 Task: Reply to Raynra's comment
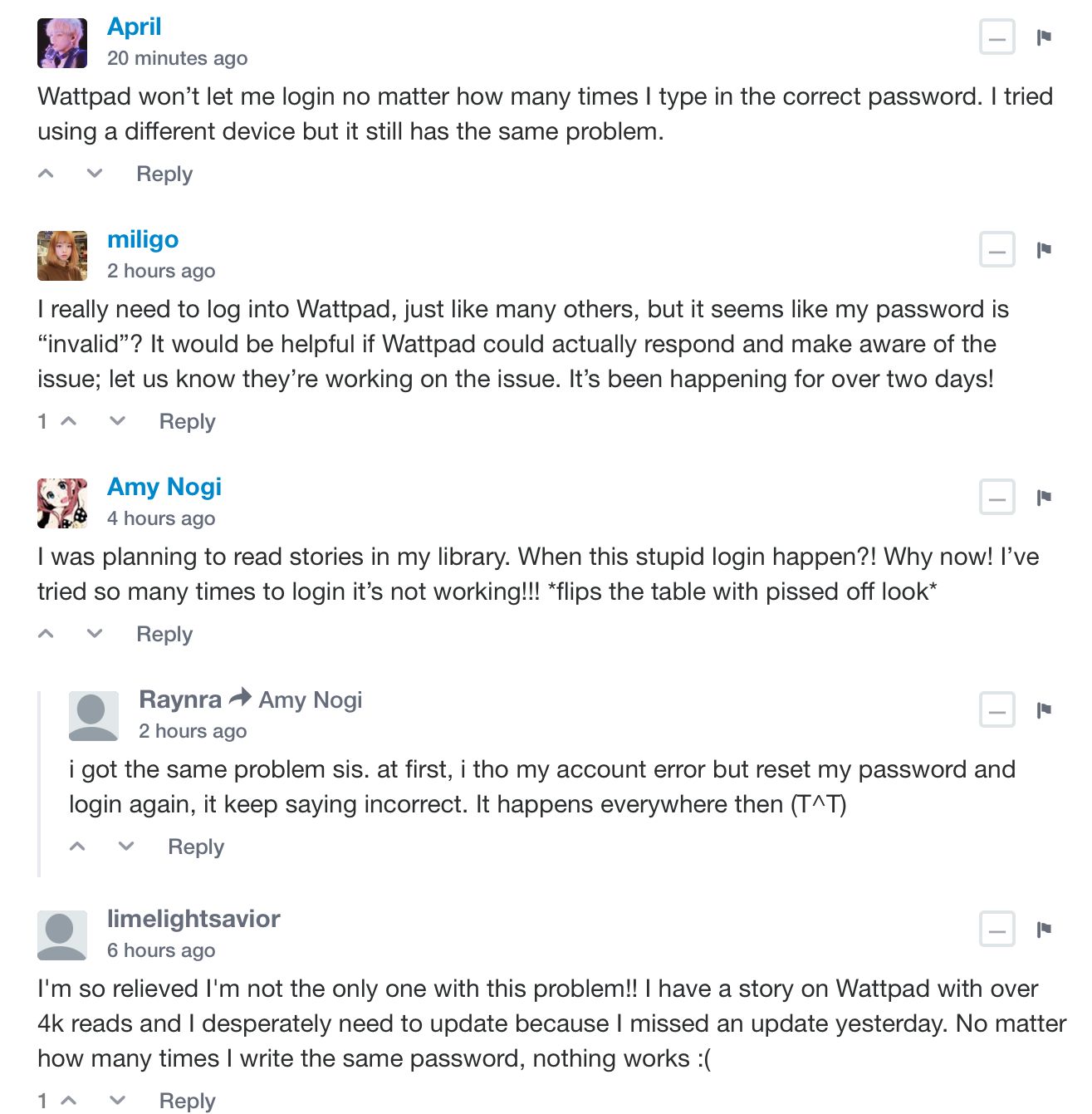click(196, 847)
